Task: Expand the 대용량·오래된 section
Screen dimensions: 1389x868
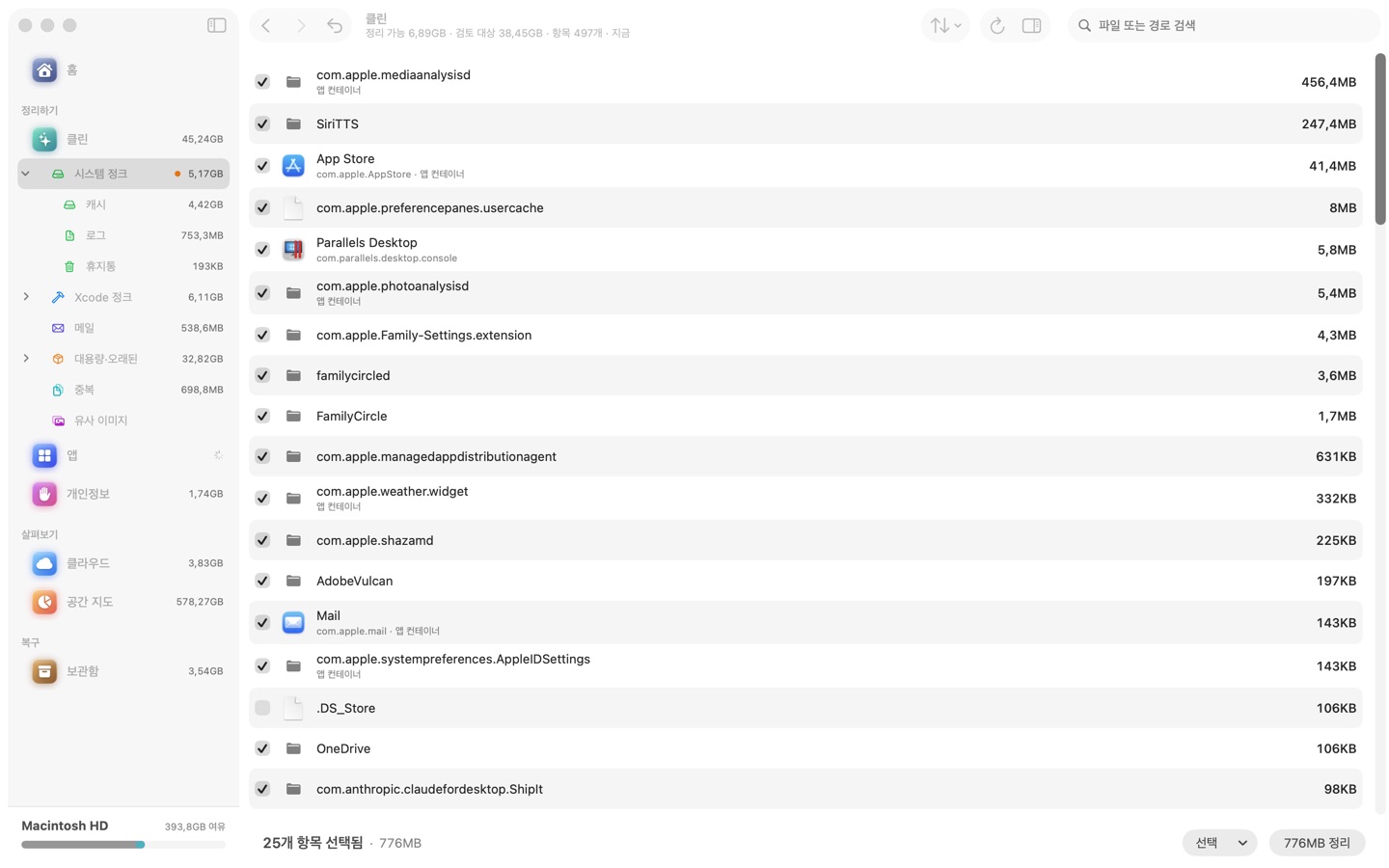Action: (x=26, y=359)
